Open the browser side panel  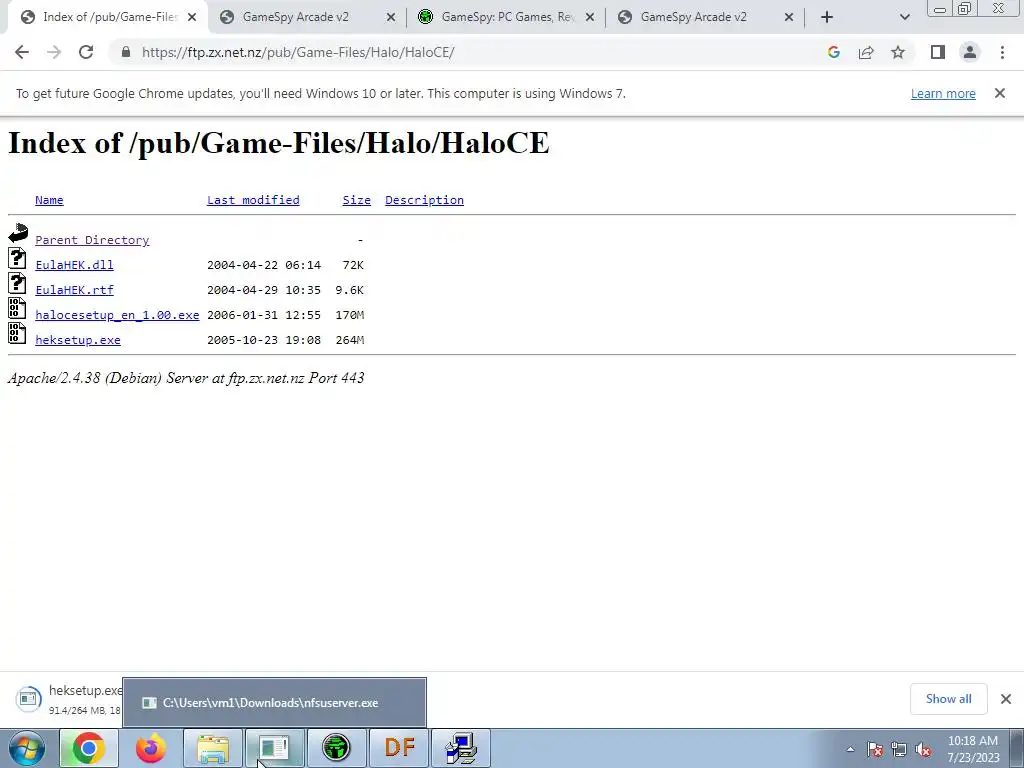pos(938,52)
